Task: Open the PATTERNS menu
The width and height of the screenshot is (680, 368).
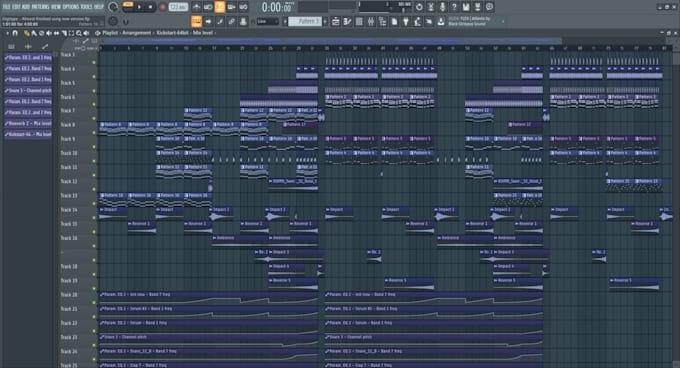Action: pyautogui.click(x=40, y=7)
